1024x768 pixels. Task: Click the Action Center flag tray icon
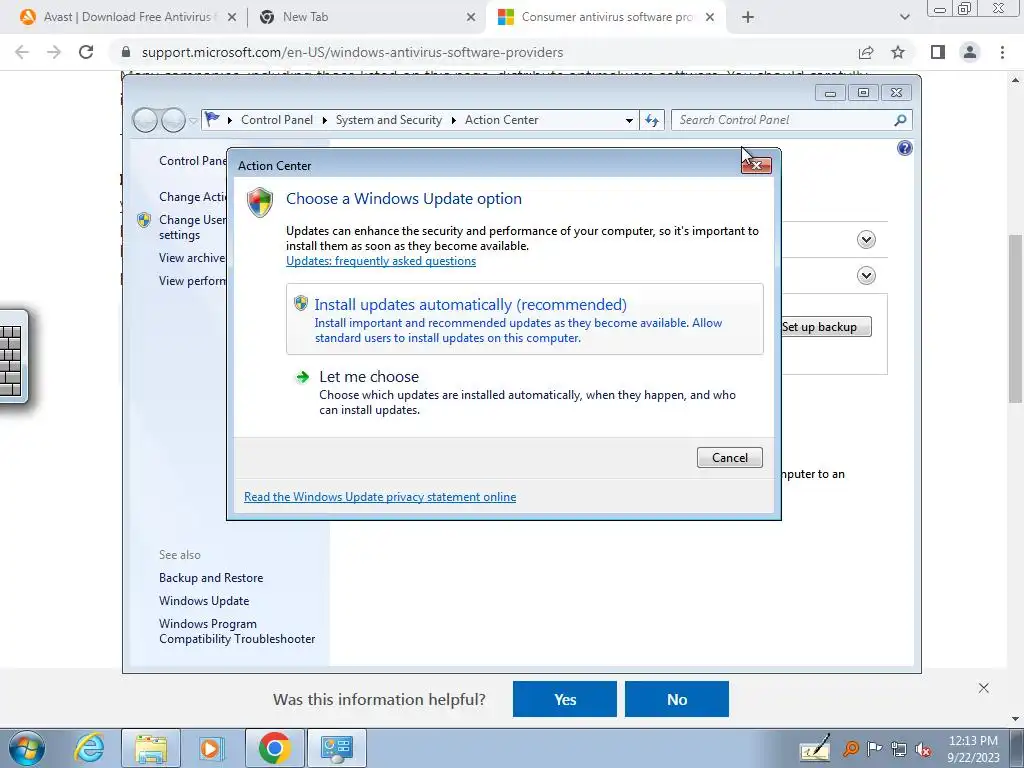pyautogui.click(x=874, y=748)
